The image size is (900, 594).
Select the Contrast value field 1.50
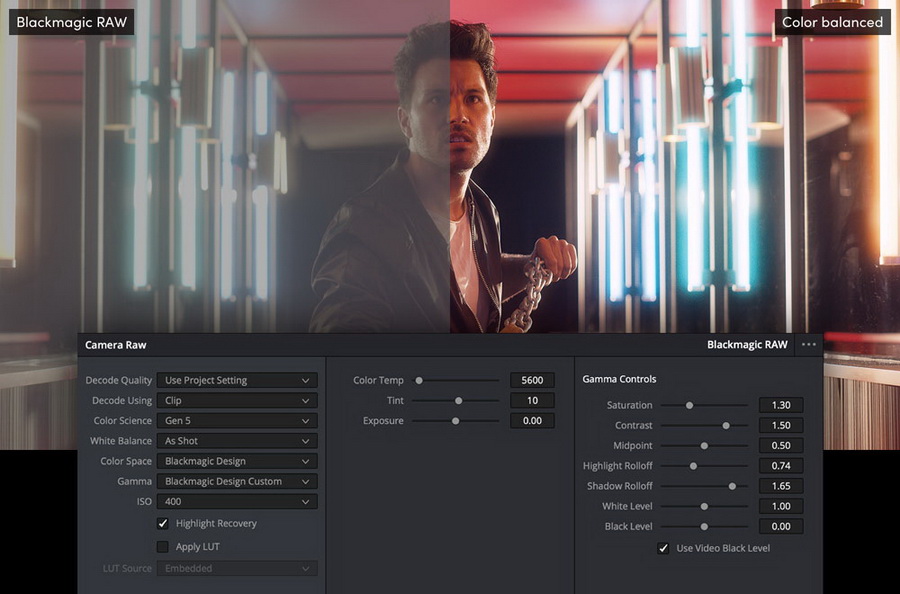[780, 426]
